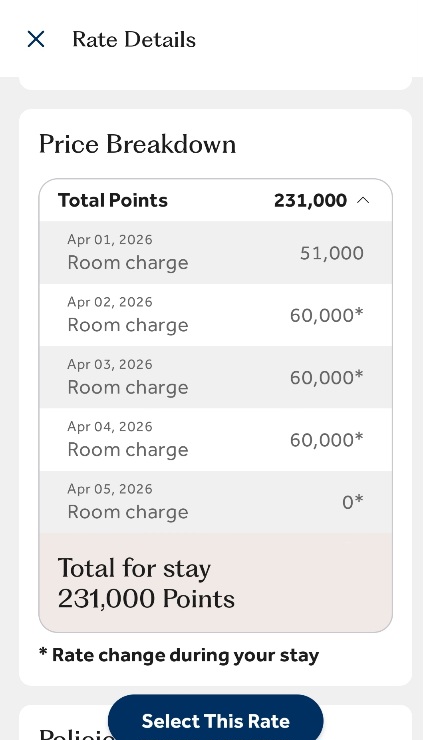The width and height of the screenshot is (423, 740).
Task: Click the Rate change during your stay note
Action: [x=179, y=655]
